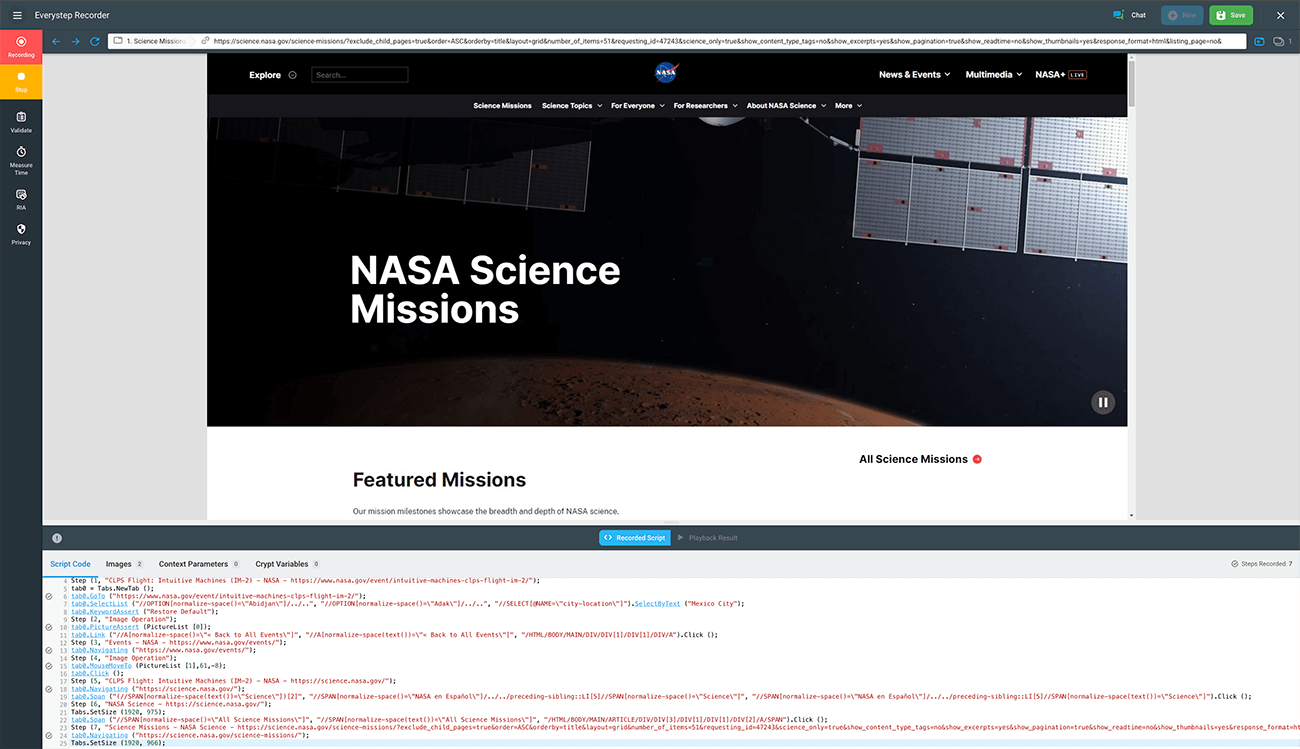Open the RIA sidebar option
This screenshot has width=1300, height=749.
pos(21,199)
